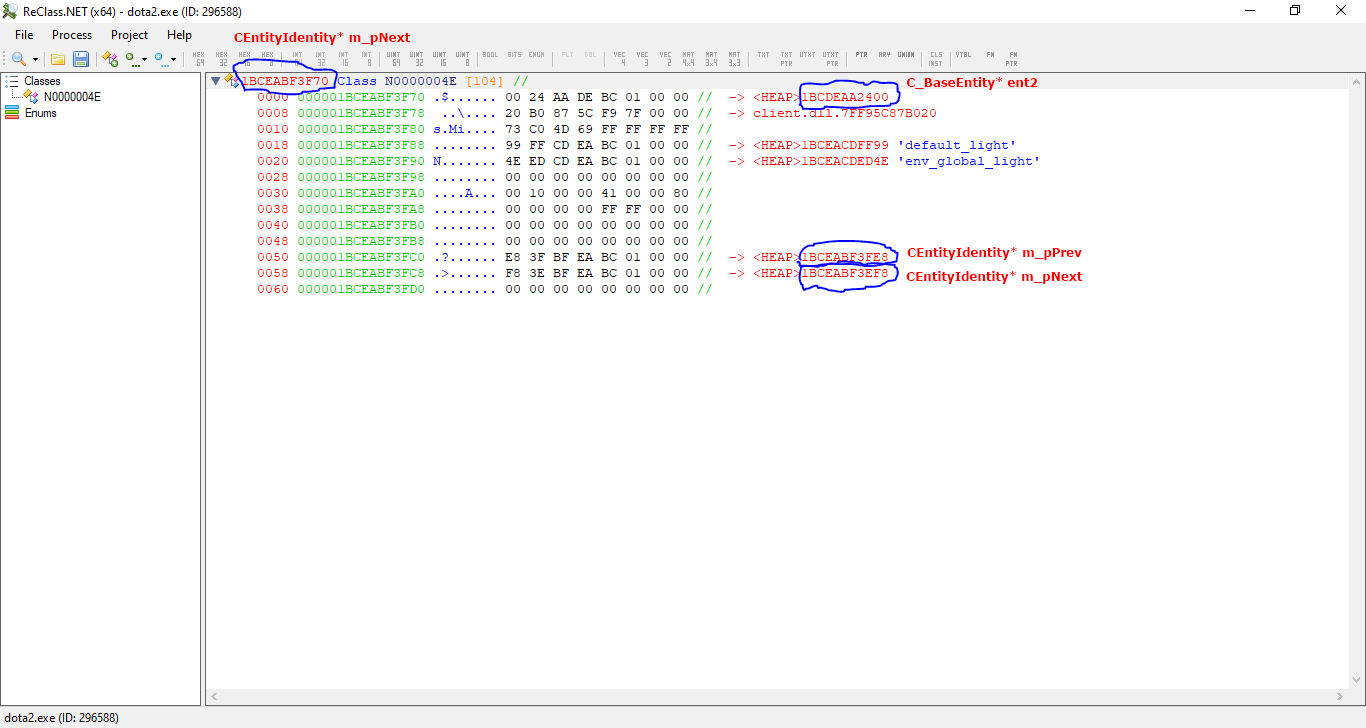Open the process selection dropdown arrow
The width and height of the screenshot is (1366, 728).
(36, 59)
